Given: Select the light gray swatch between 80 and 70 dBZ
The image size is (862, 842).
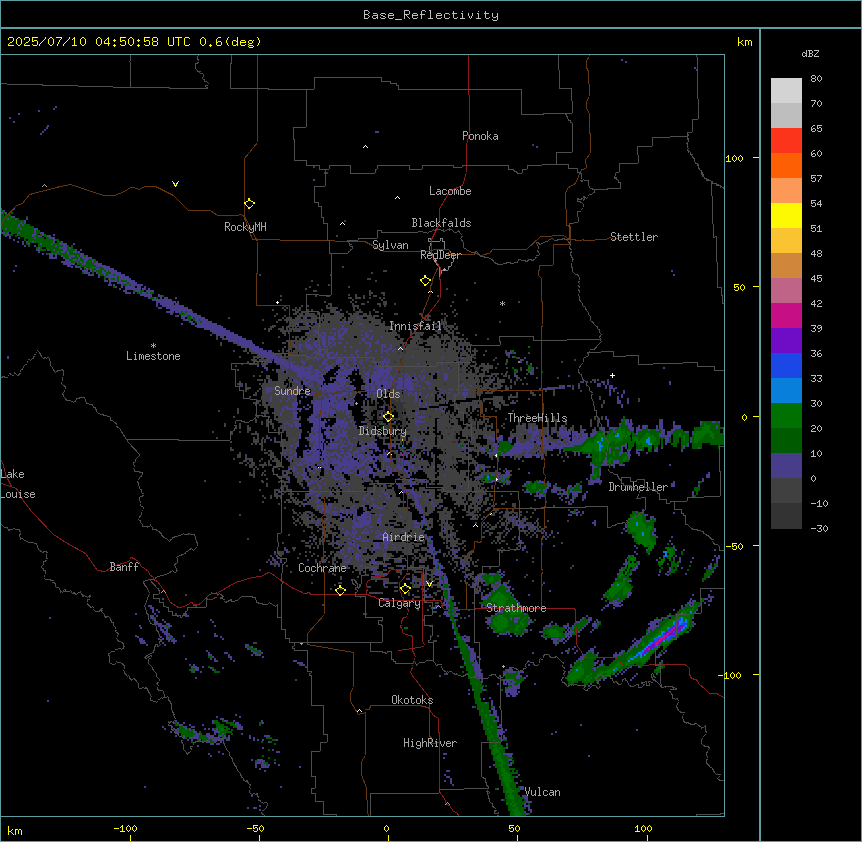Looking at the screenshot, I should [786, 91].
